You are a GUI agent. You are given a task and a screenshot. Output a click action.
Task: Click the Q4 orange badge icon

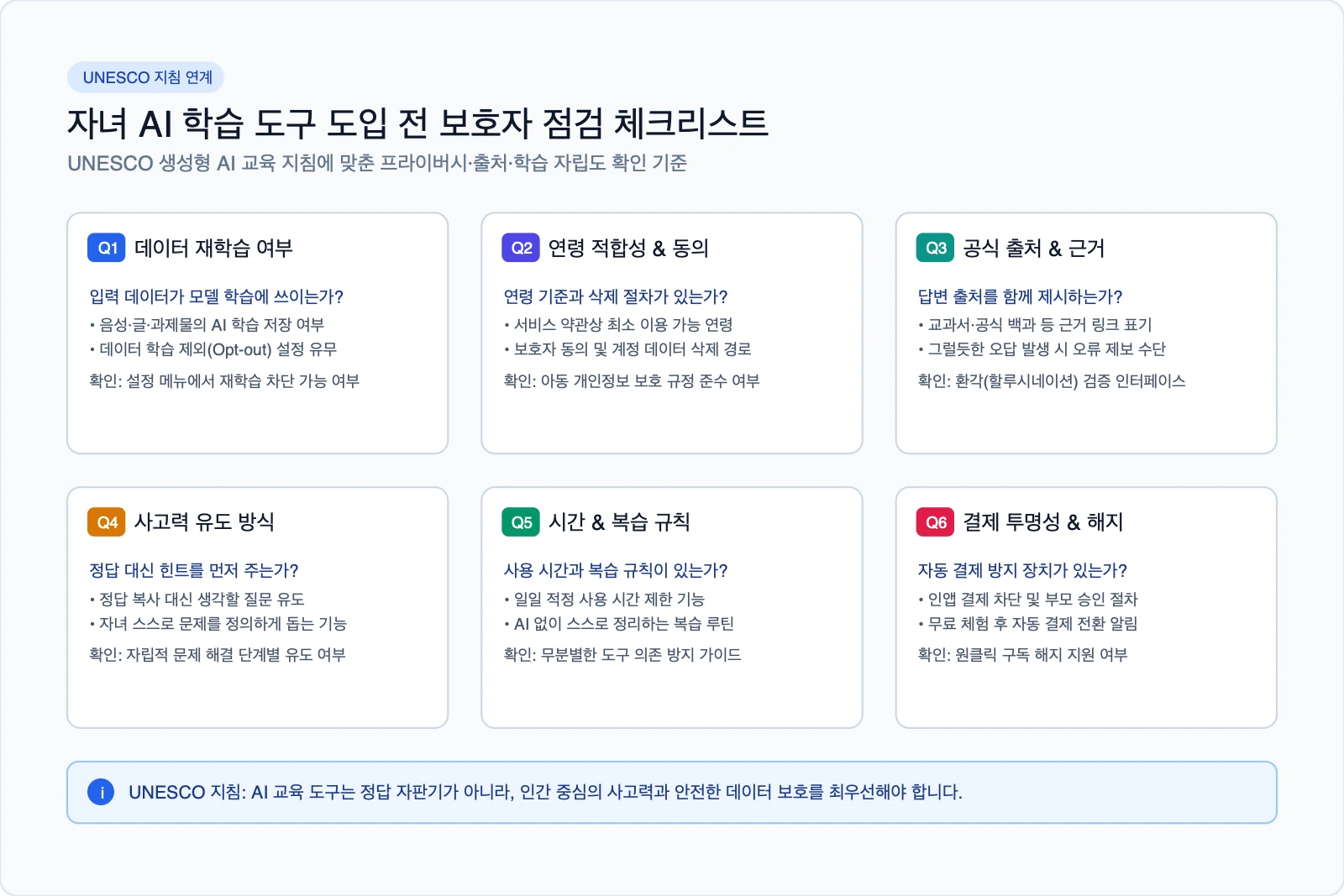click(107, 522)
